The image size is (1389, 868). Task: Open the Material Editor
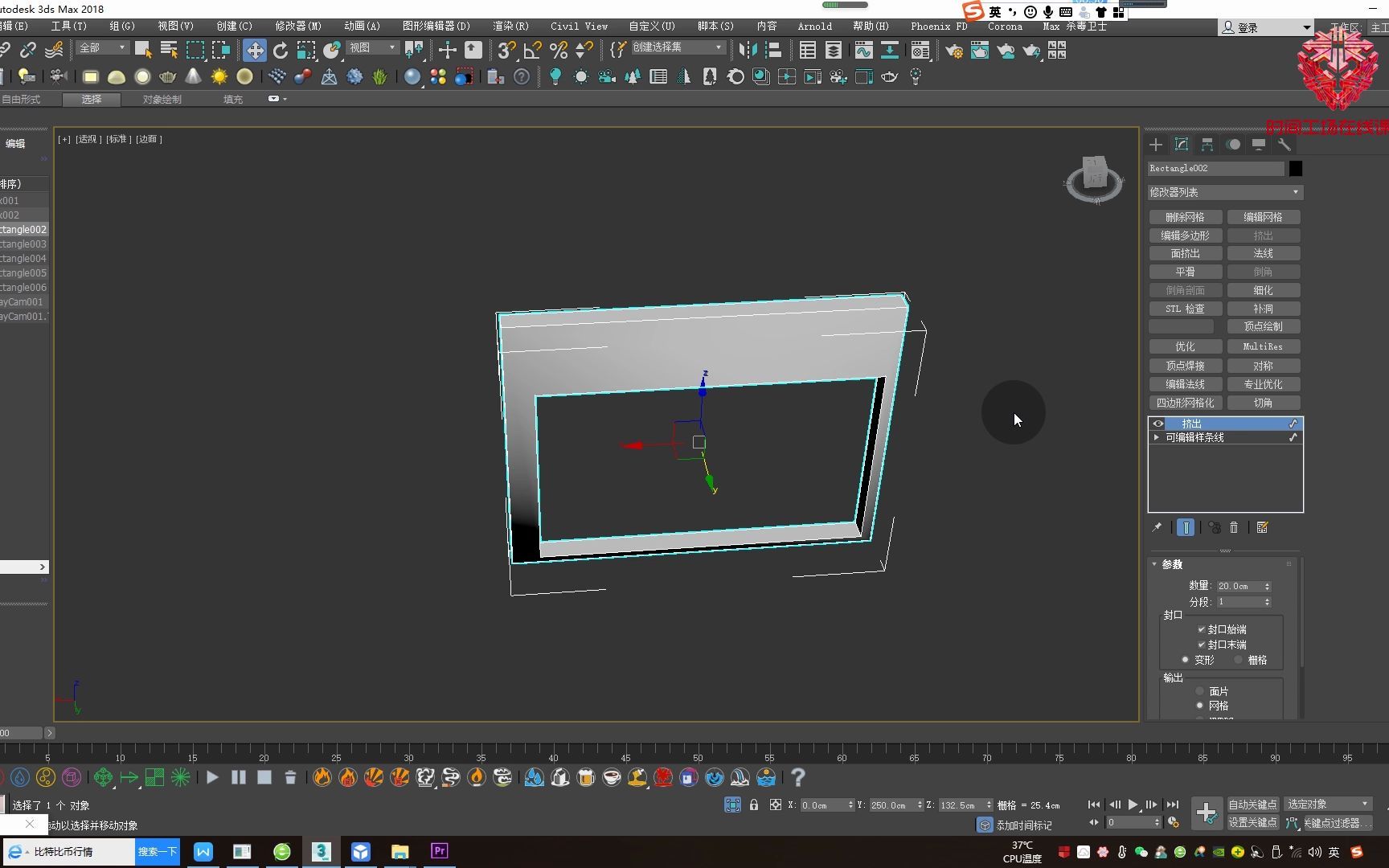pos(920,50)
